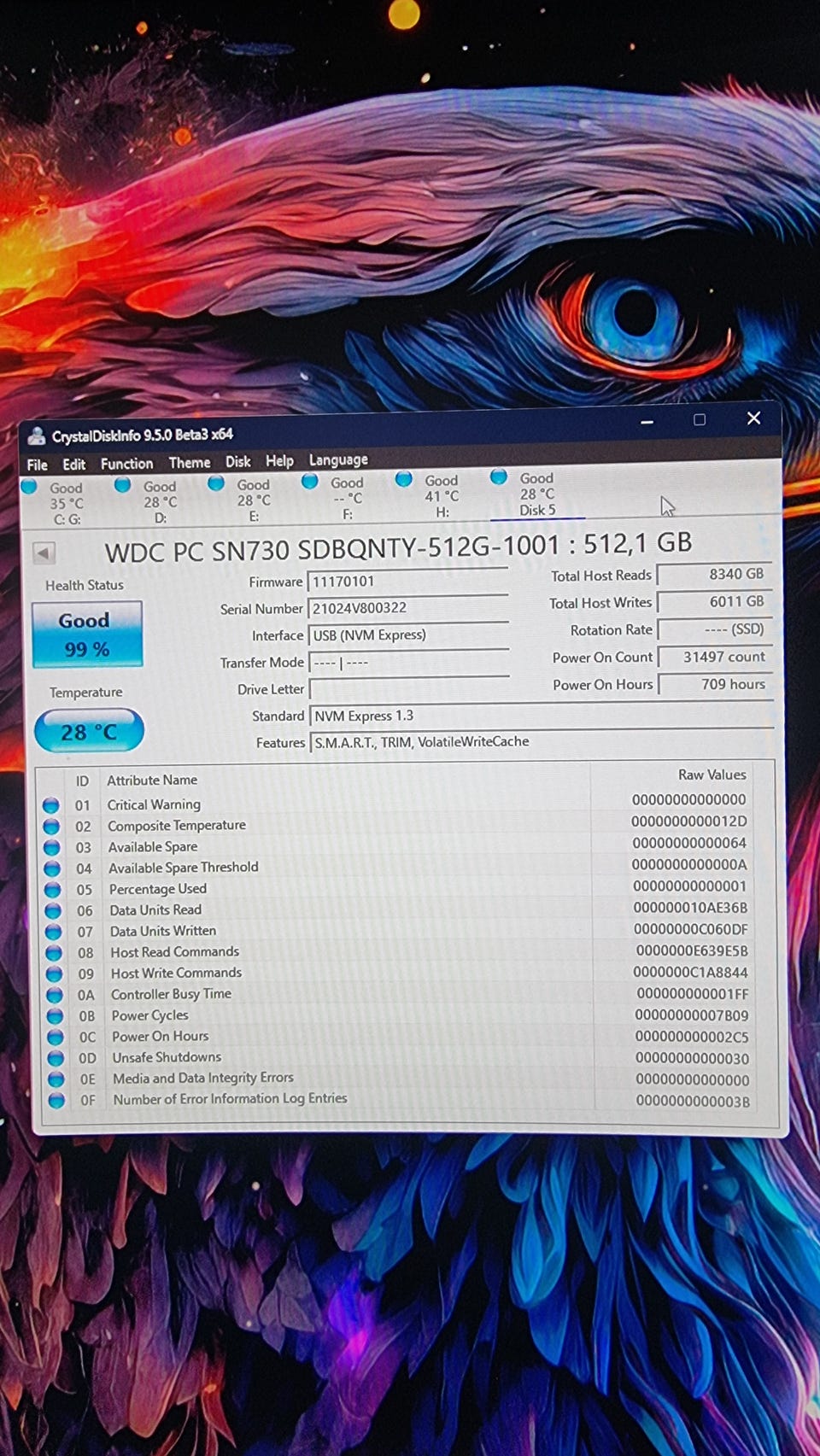Click the Unsafe Shutdowns status orb
Viewport: 820px width, 1456px height.
click(x=56, y=1058)
